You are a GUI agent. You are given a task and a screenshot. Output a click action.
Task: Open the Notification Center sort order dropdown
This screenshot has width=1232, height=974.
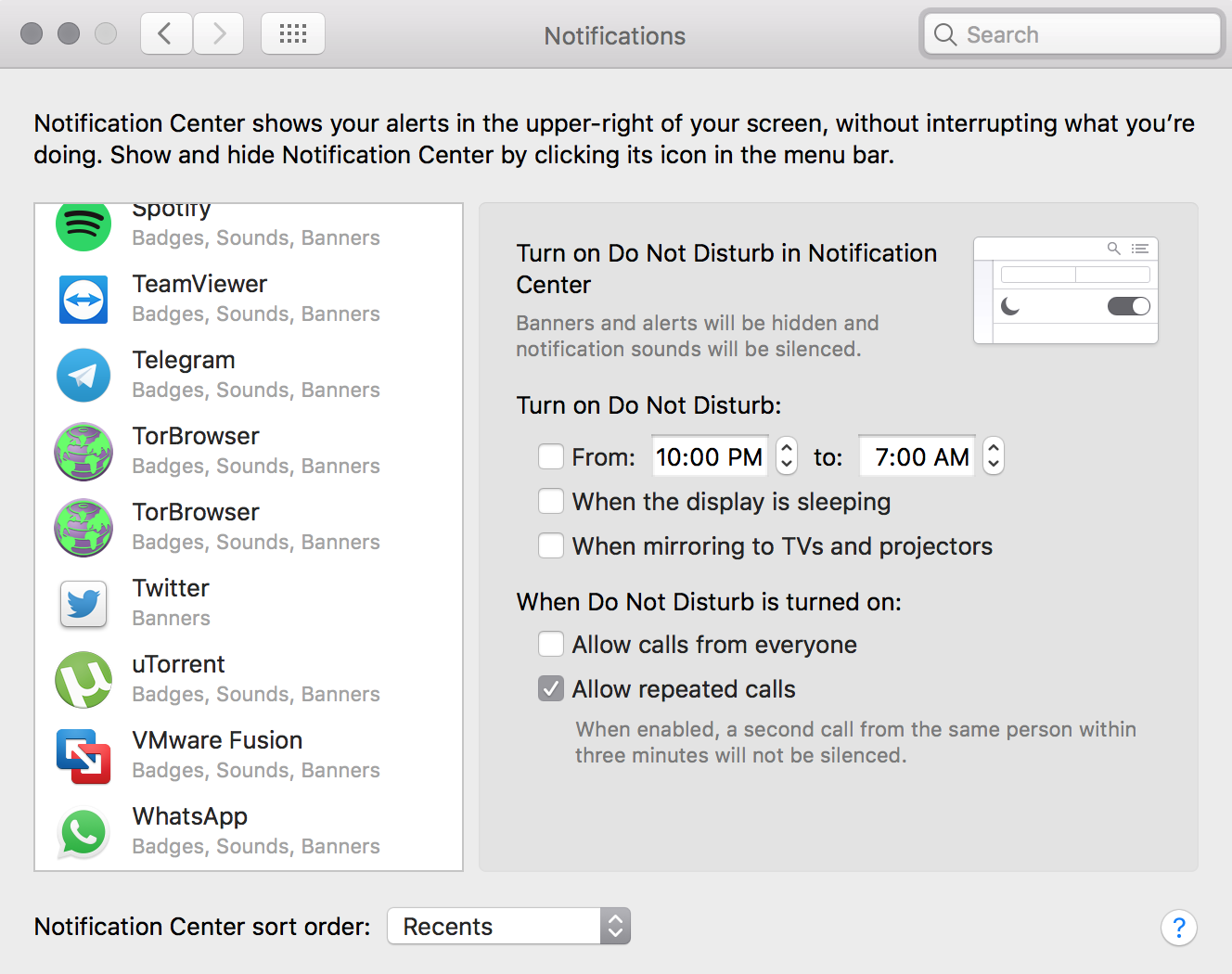tap(508, 926)
